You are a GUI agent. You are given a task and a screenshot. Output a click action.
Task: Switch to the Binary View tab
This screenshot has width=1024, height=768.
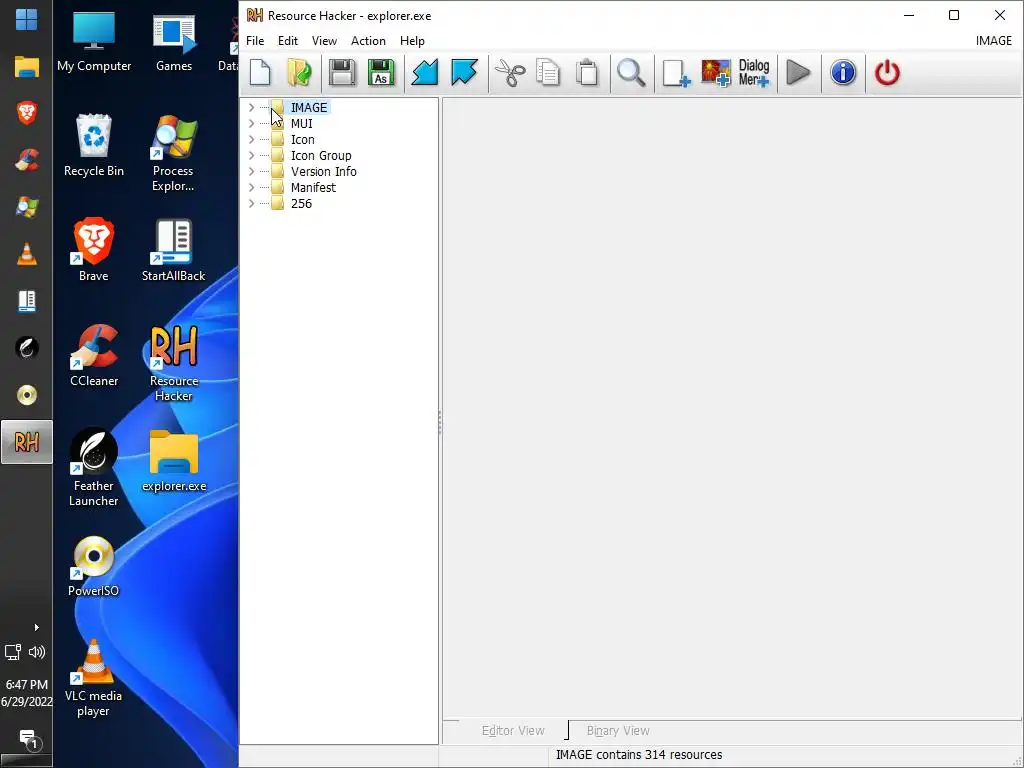pyautogui.click(x=618, y=731)
